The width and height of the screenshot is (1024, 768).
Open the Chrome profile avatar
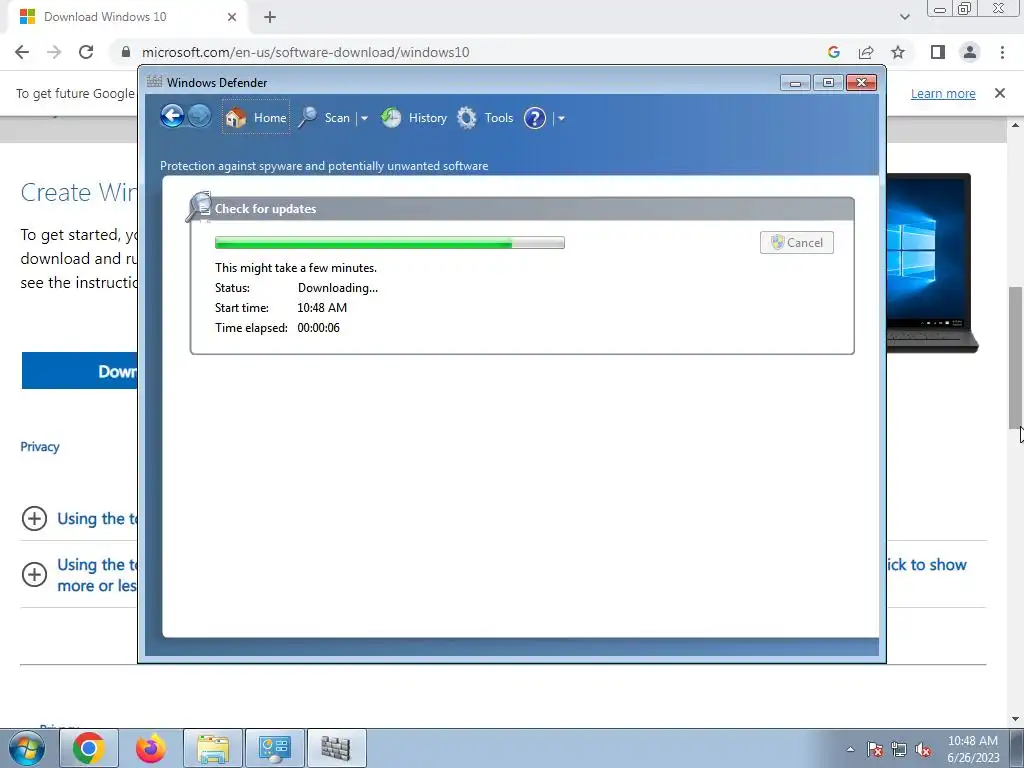tap(970, 52)
